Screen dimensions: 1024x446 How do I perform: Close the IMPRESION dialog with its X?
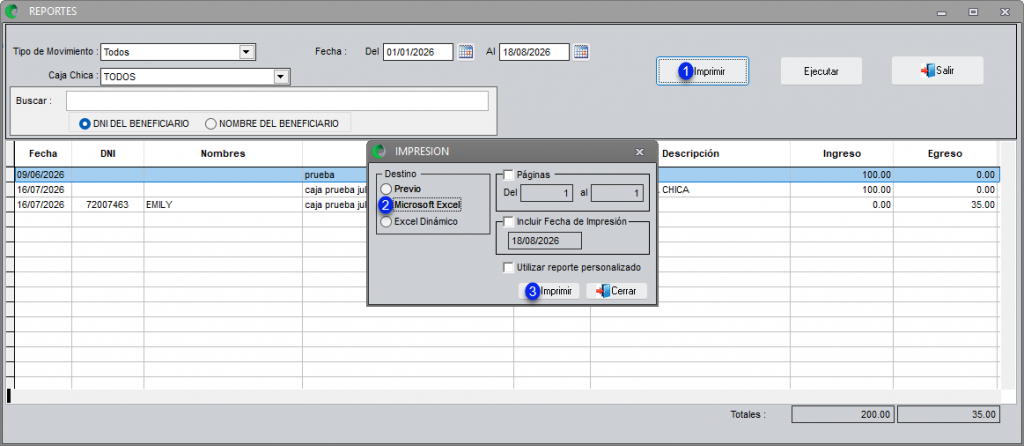pos(640,151)
